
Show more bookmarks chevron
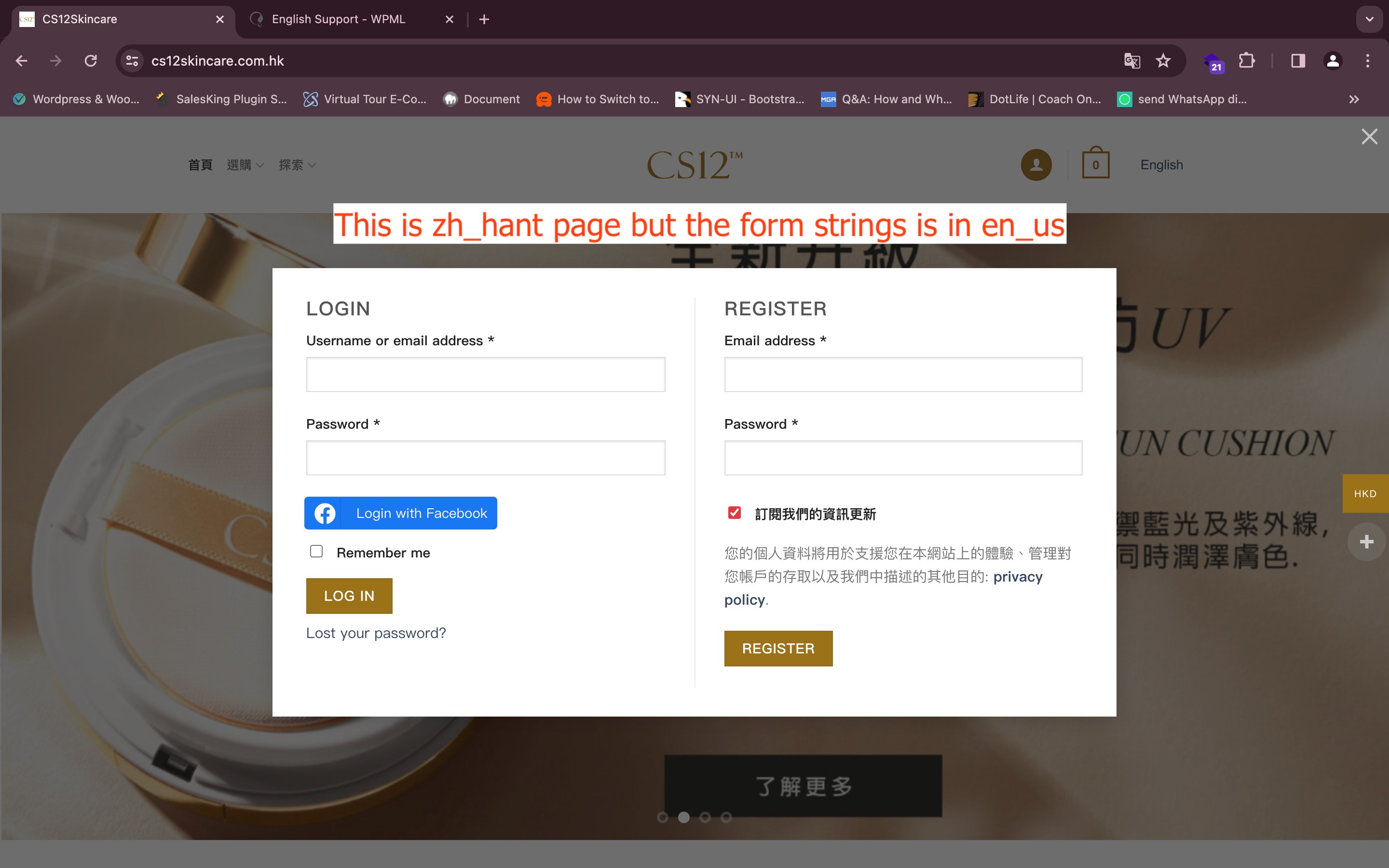[x=1354, y=99]
